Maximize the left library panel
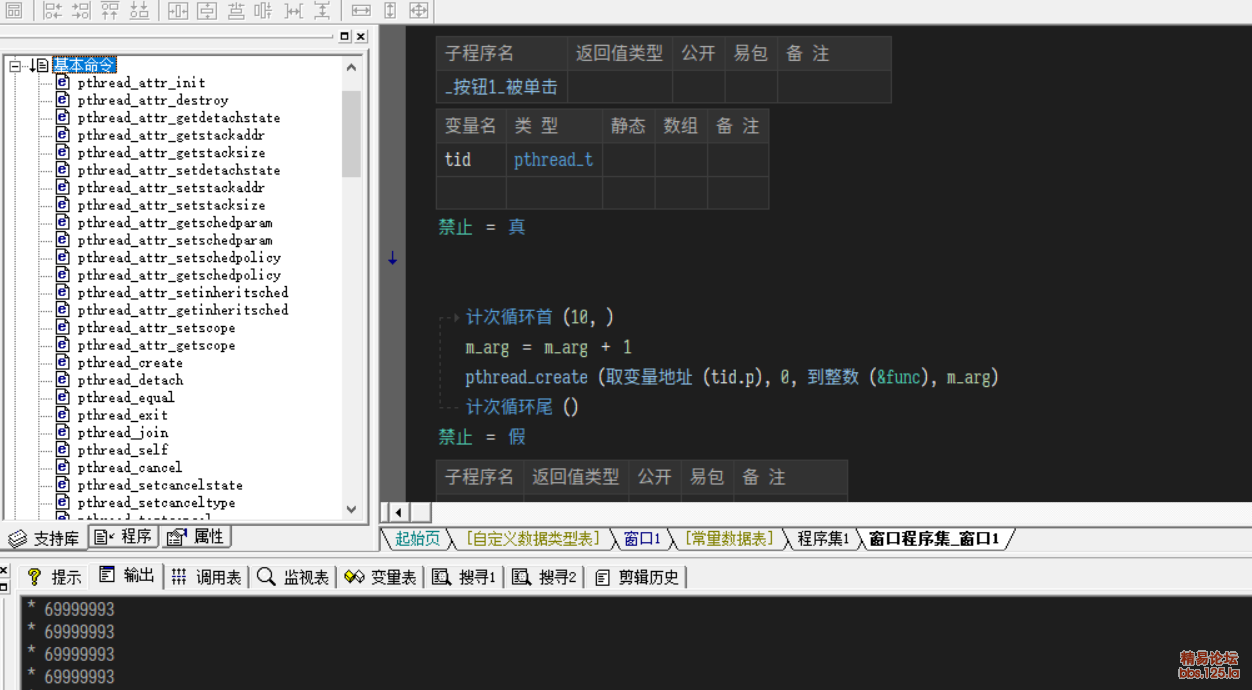Screen dimensions: 1252x690 [345, 37]
